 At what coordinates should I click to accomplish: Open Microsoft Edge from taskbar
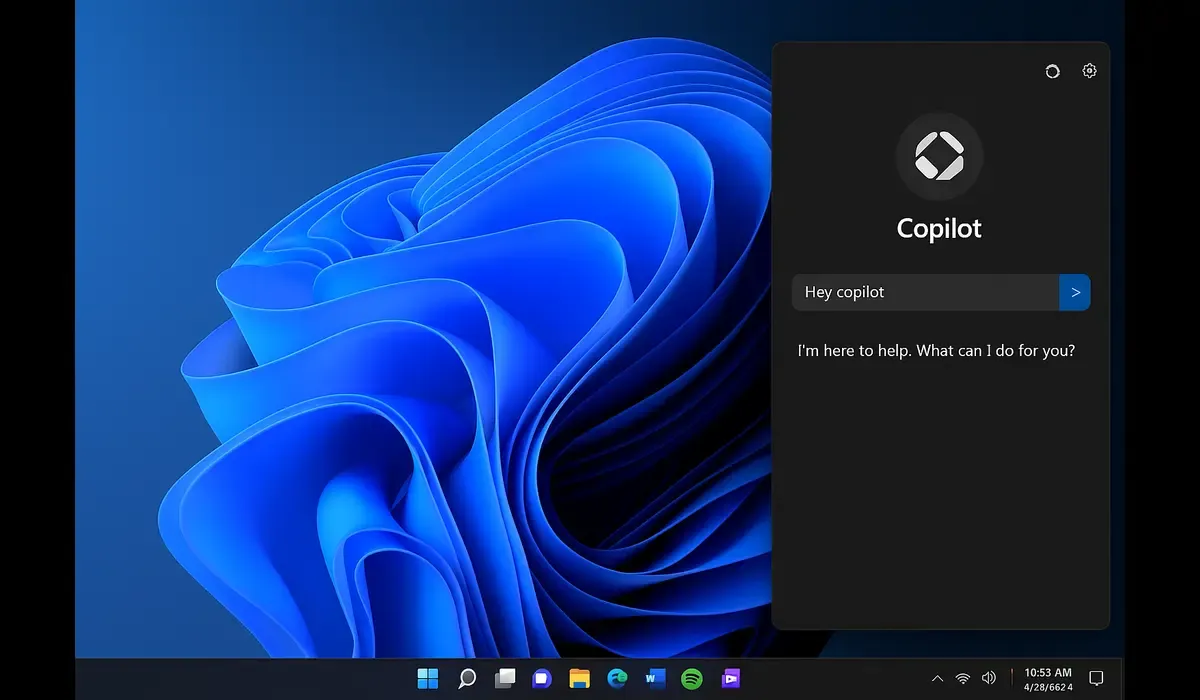pos(617,679)
